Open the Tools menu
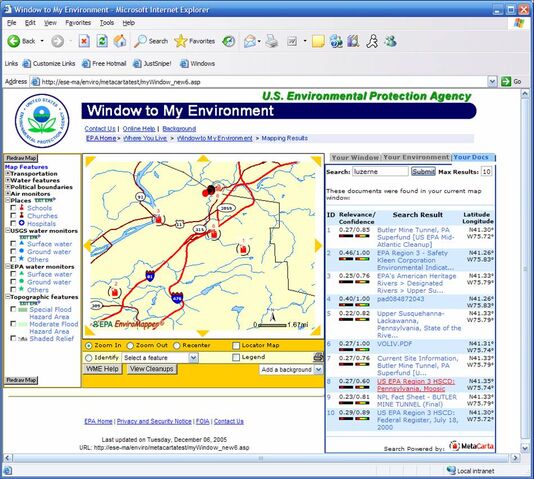The width and height of the screenshot is (534, 479). 107,23
